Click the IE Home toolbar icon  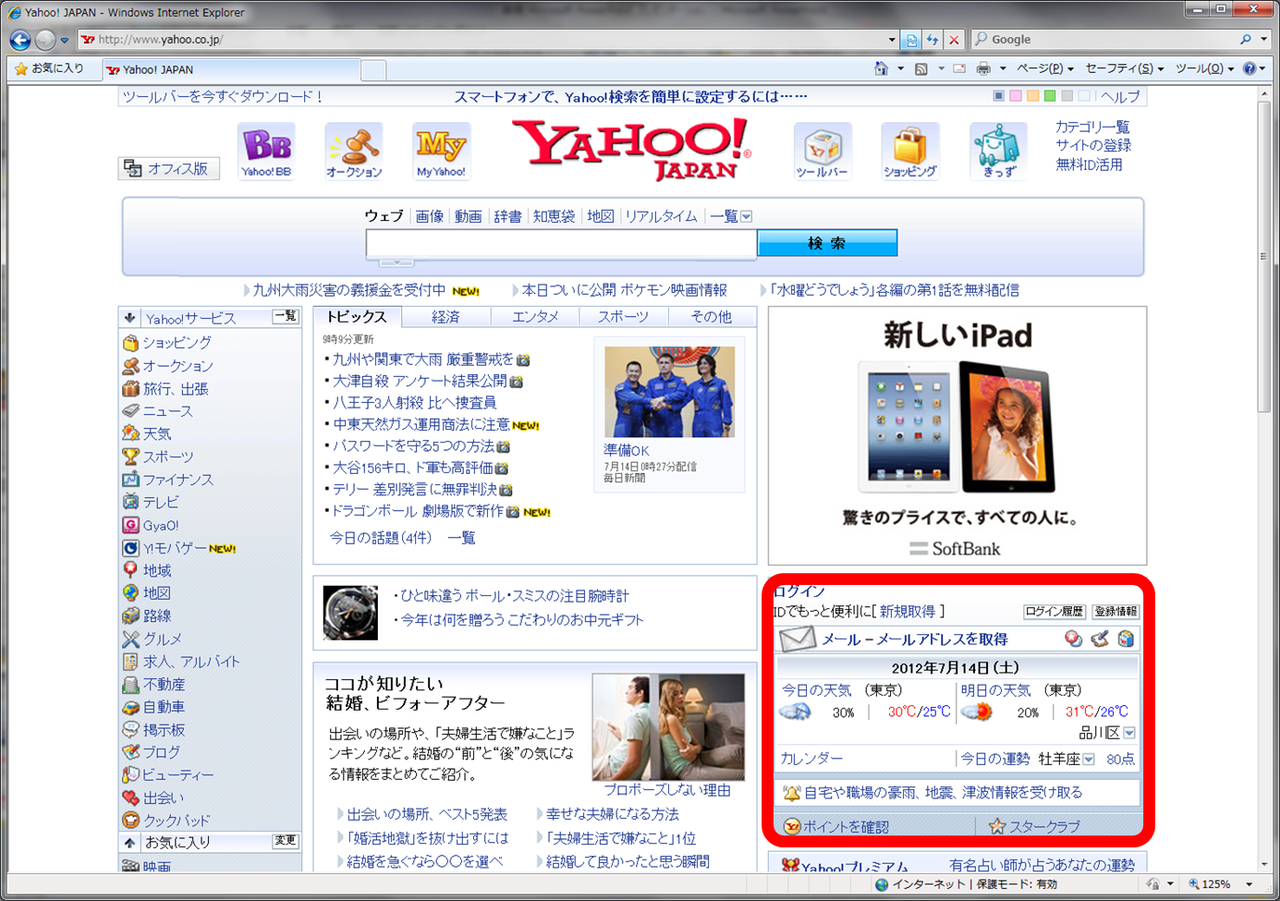881,69
